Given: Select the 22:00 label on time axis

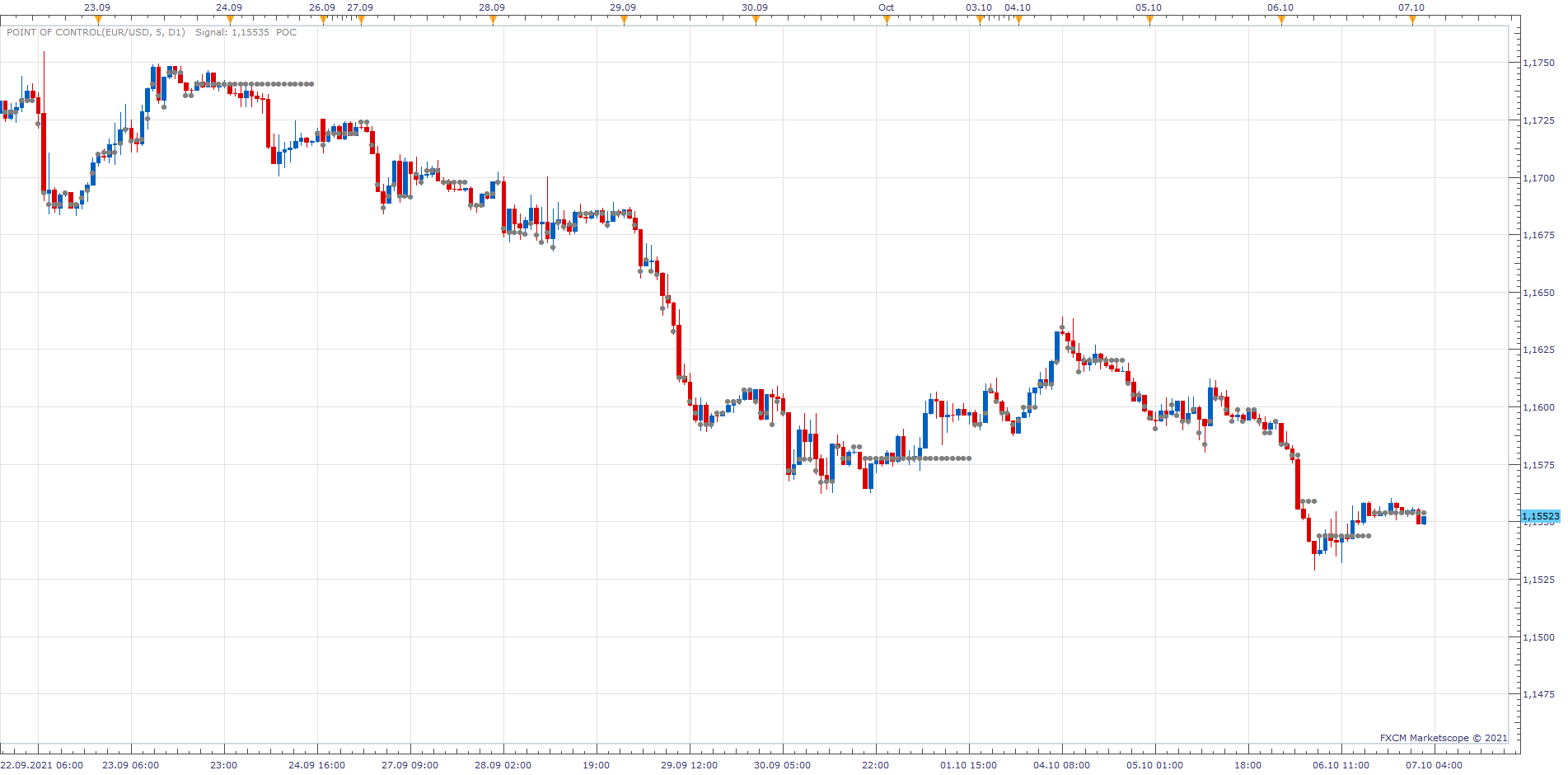Looking at the screenshot, I should click(876, 765).
